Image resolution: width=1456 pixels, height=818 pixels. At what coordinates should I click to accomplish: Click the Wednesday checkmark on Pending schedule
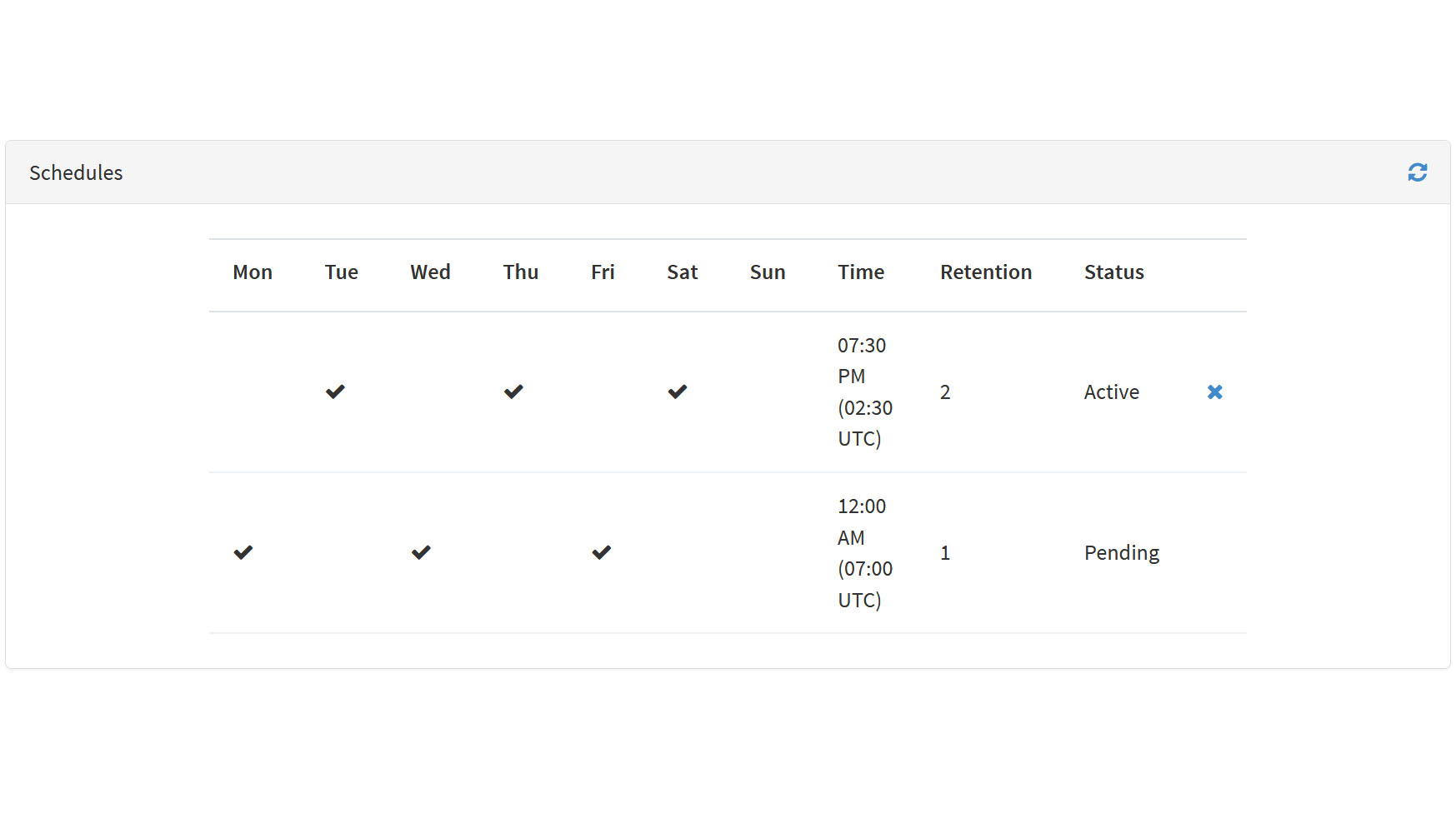click(421, 551)
